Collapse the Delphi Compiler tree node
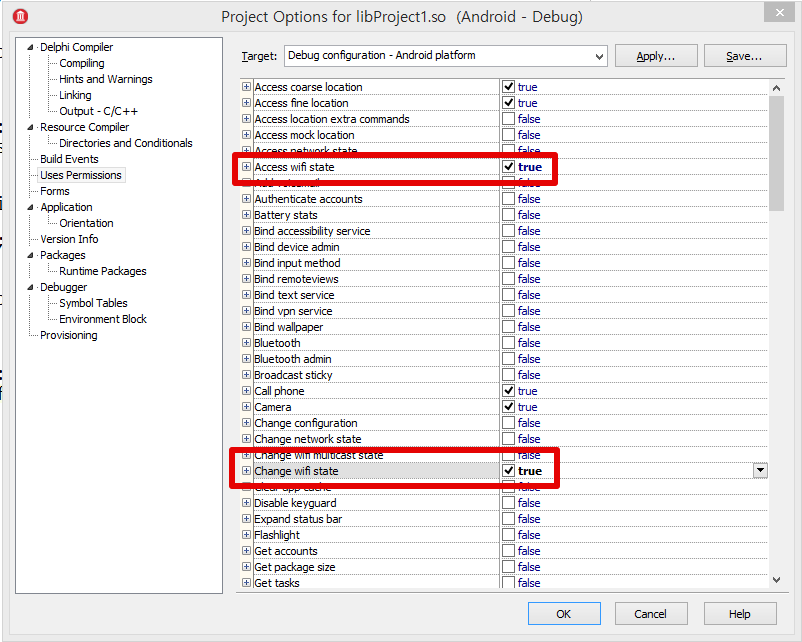This screenshot has height=642, width=802. coord(30,47)
